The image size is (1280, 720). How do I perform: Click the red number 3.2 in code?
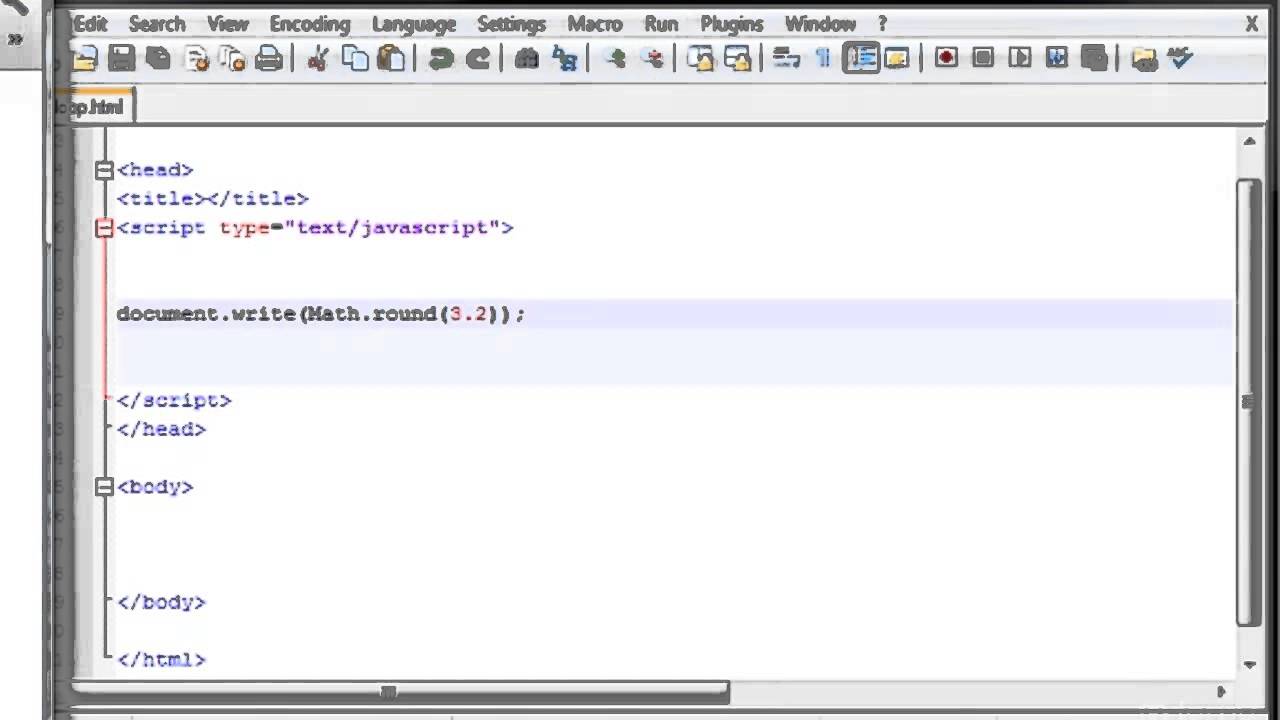pos(467,314)
